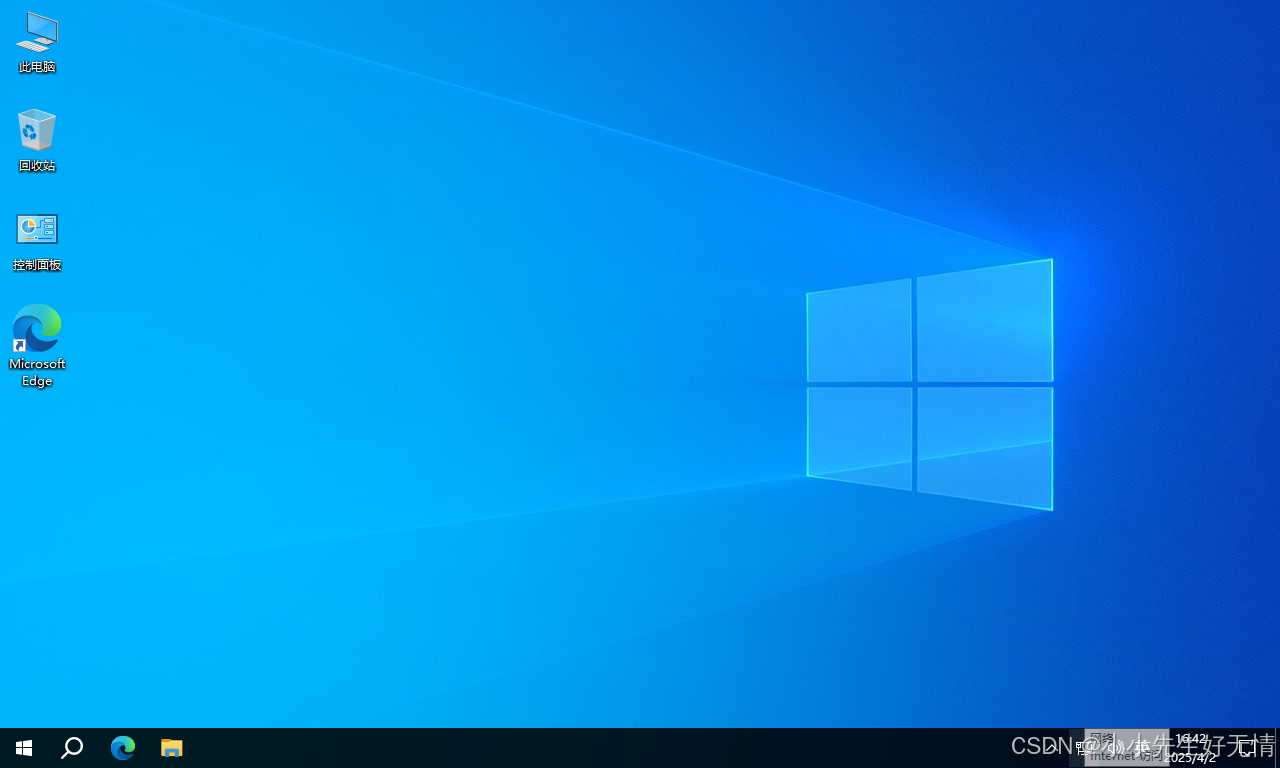Launch Edge from the taskbar
1280x768 pixels.
pyautogui.click(x=123, y=748)
